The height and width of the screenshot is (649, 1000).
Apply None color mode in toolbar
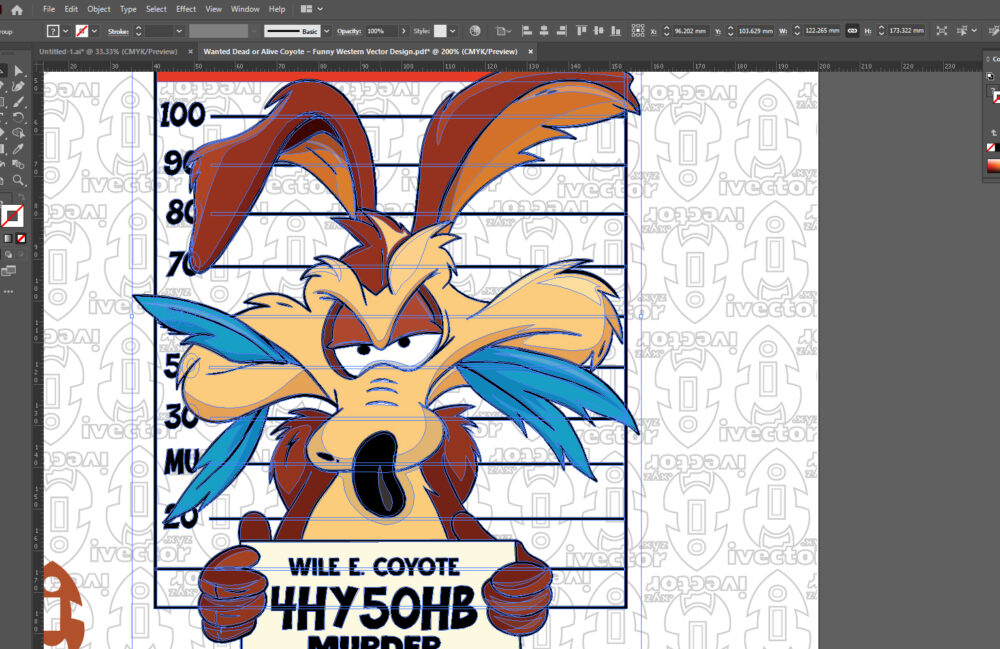[21, 238]
